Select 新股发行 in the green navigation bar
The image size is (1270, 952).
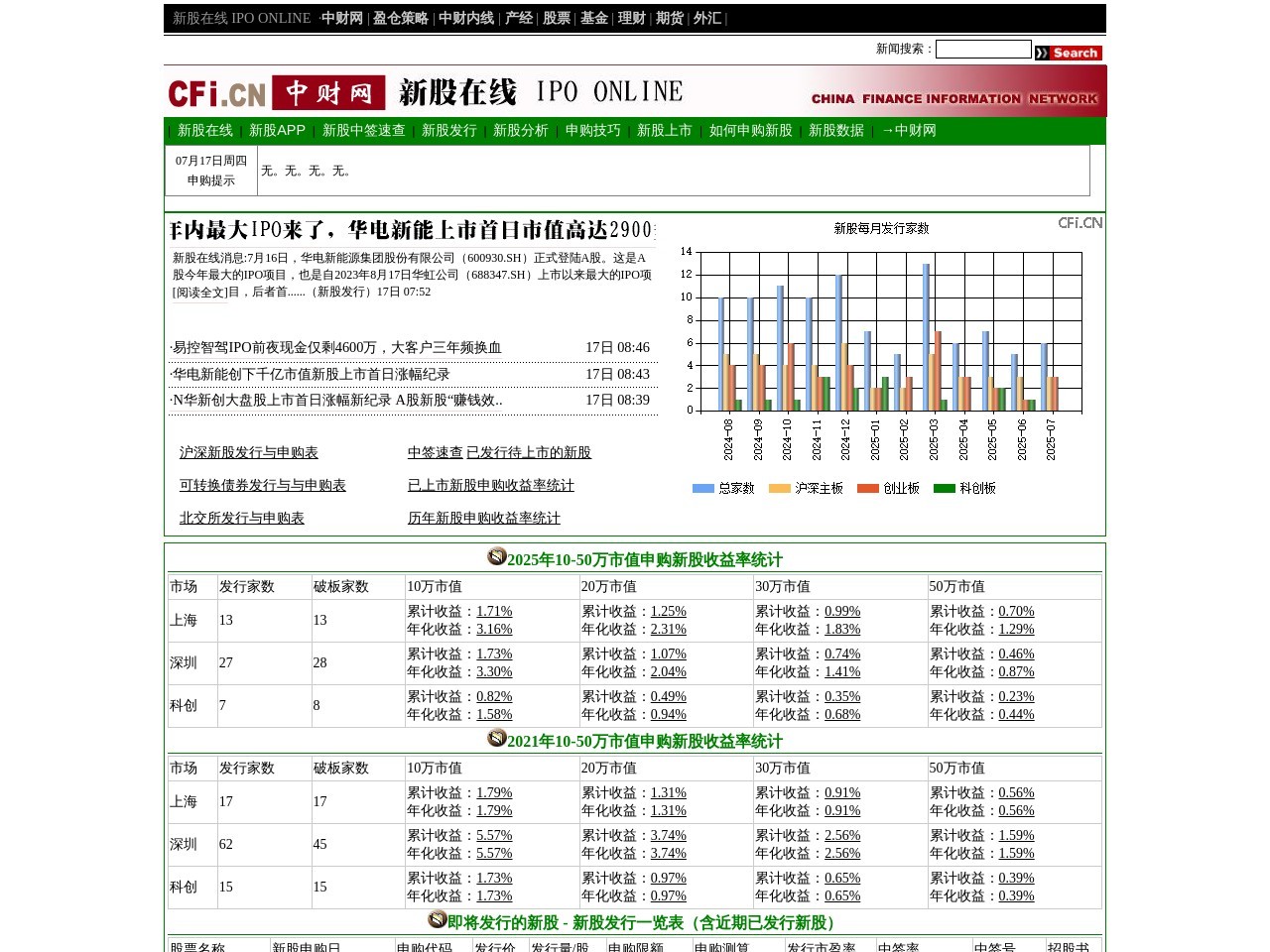(x=448, y=130)
